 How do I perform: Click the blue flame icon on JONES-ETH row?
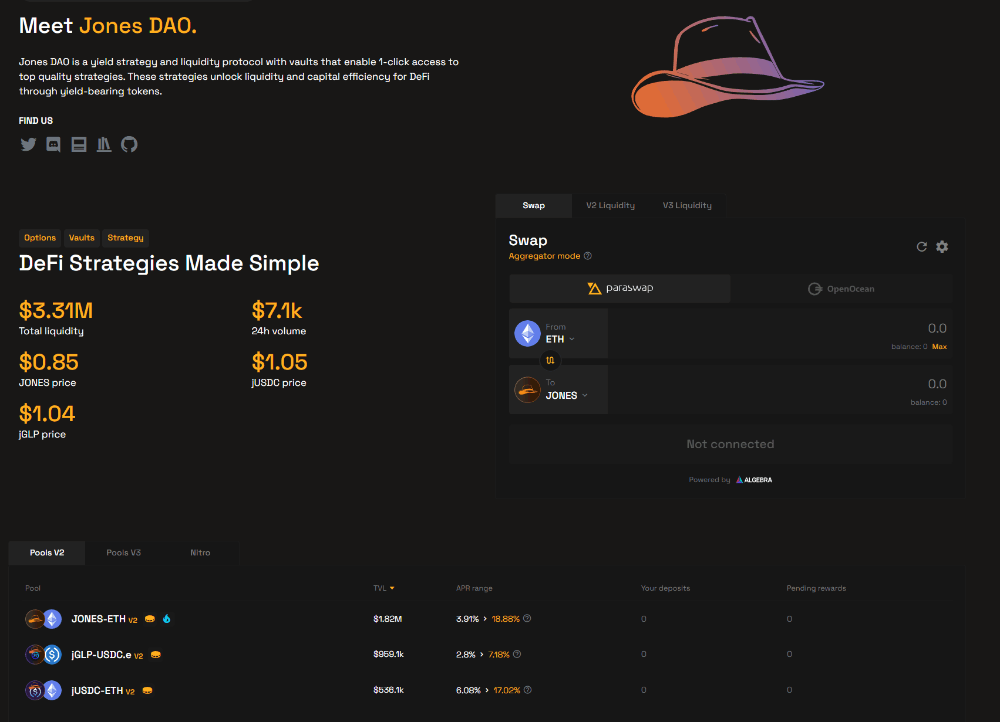click(166, 619)
